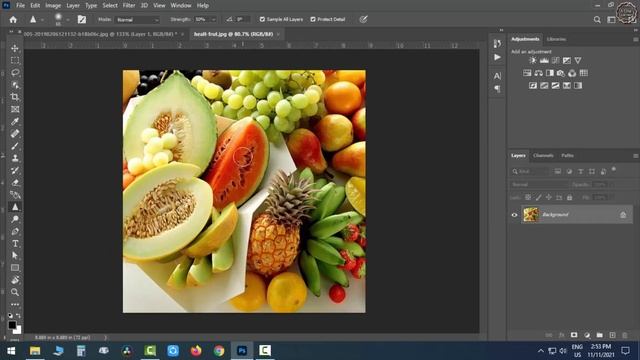Open the Actions panel play icon
Screen dimensions: 640x360
pos(497,57)
